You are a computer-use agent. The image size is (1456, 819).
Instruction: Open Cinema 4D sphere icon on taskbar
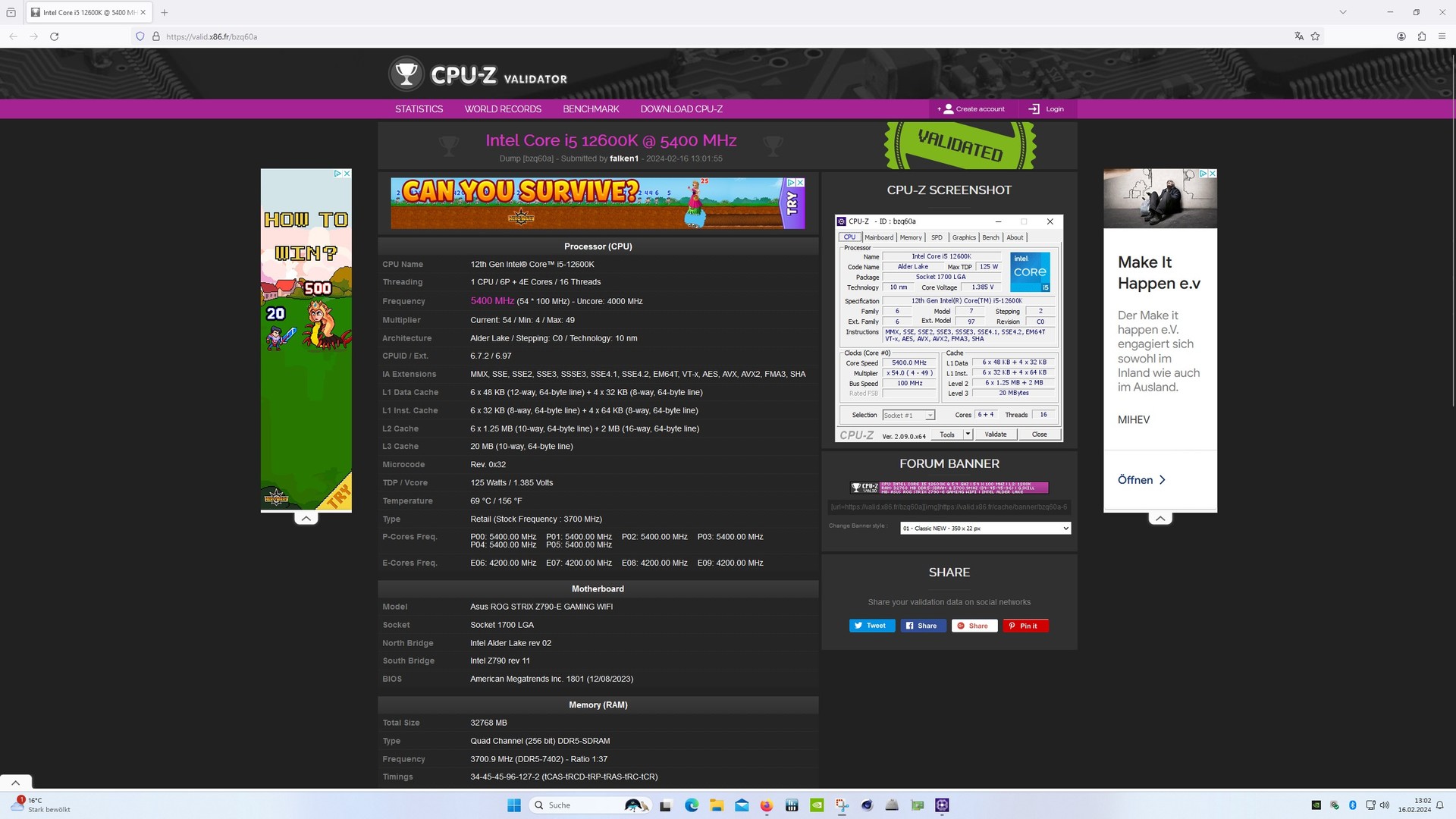point(867,805)
